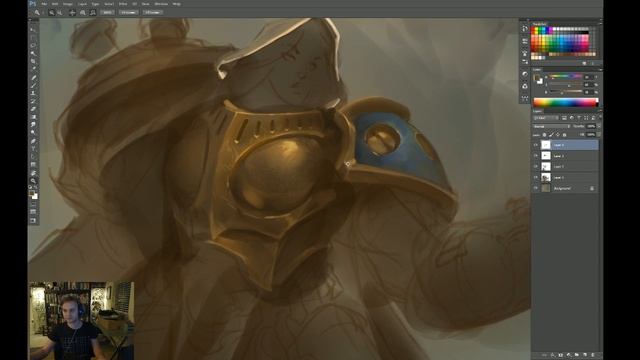Click the Fit Screen button

pos(129,13)
